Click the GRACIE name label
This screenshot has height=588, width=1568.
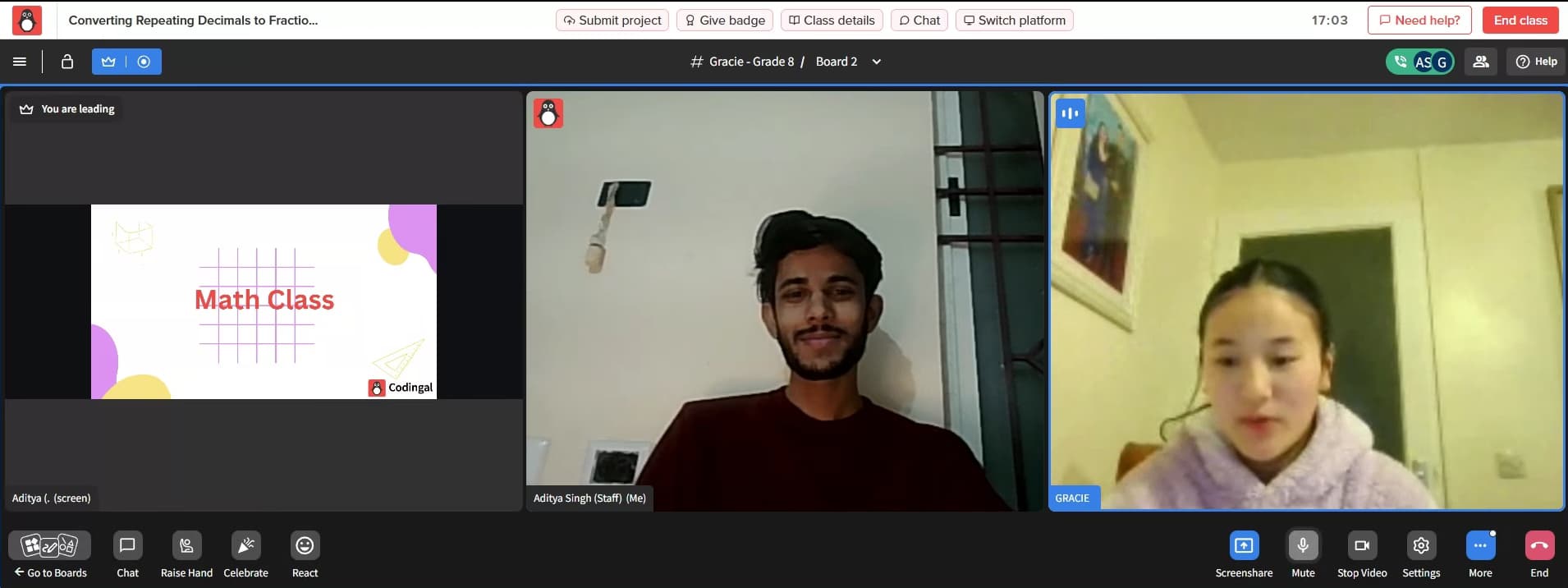pos(1072,498)
